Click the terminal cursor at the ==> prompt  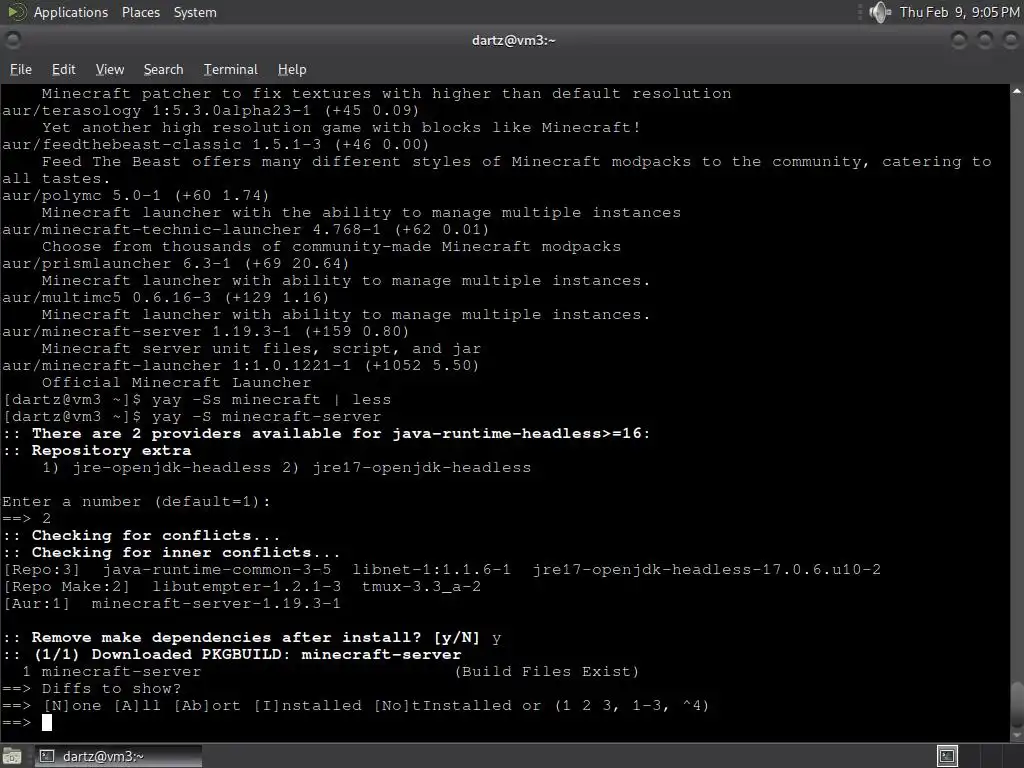(x=46, y=722)
